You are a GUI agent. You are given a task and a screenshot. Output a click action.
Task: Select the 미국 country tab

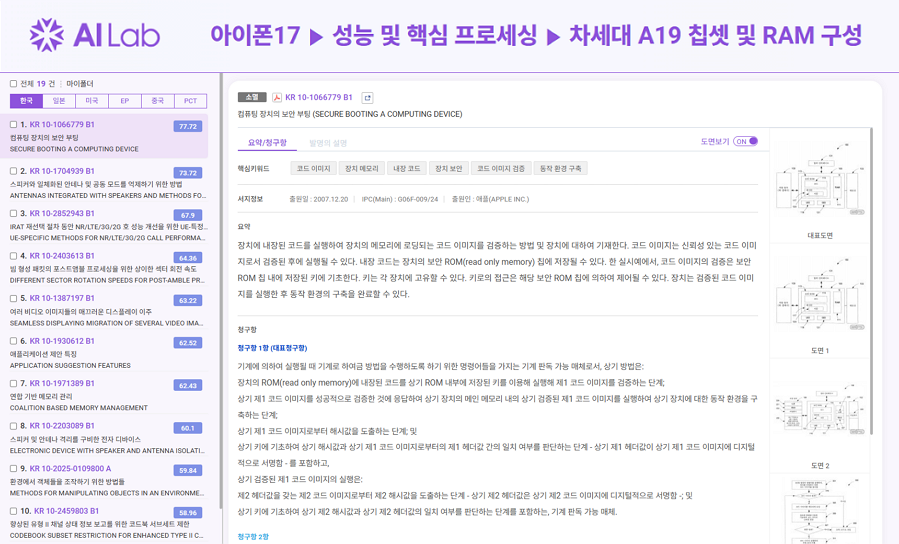point(92,101)
